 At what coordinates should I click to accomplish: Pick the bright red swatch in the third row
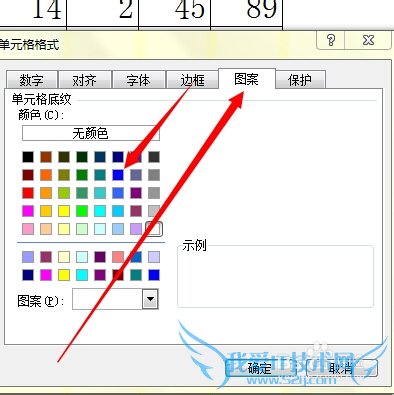tap(28, 193)
